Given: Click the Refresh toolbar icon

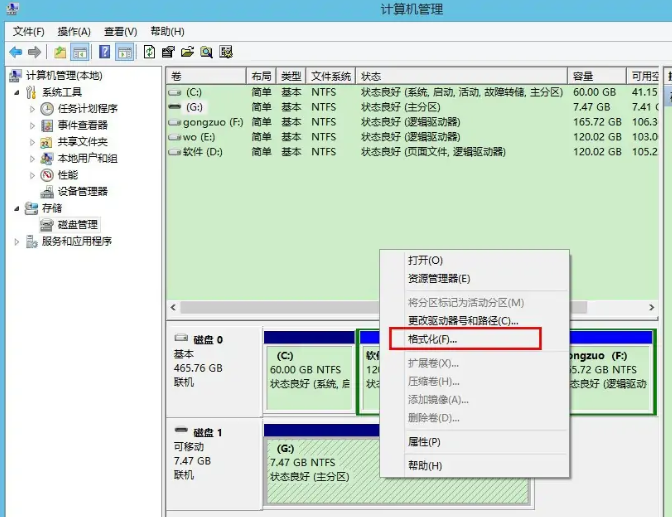Looking at the screenshot, I should 149,52.
